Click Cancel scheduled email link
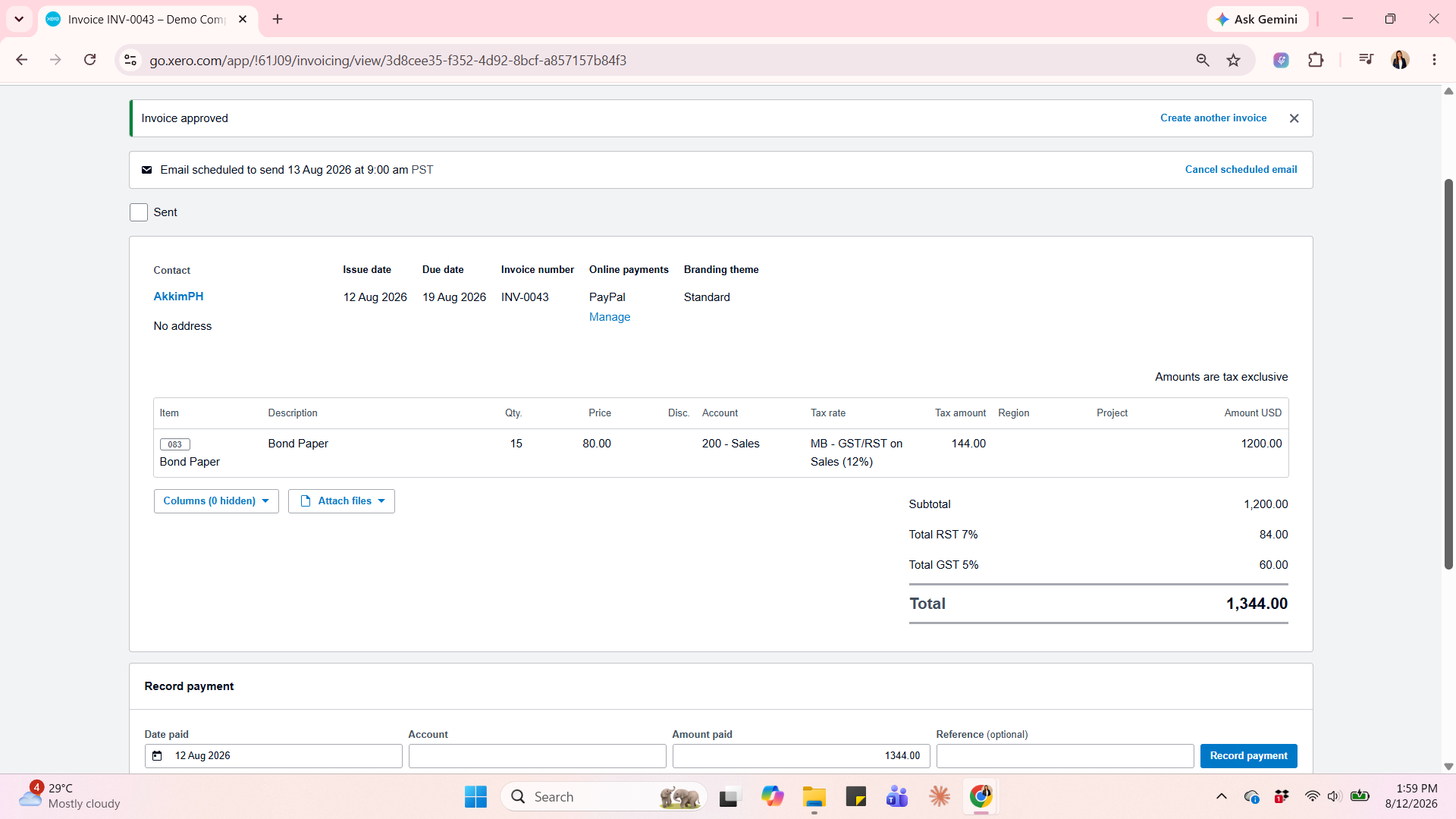 1241,170
